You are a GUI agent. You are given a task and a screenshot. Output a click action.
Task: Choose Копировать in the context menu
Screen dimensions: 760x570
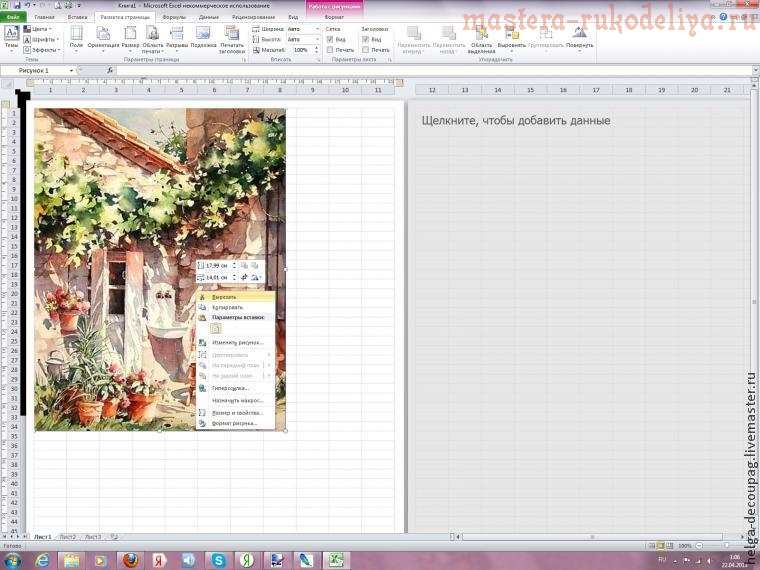236,307
